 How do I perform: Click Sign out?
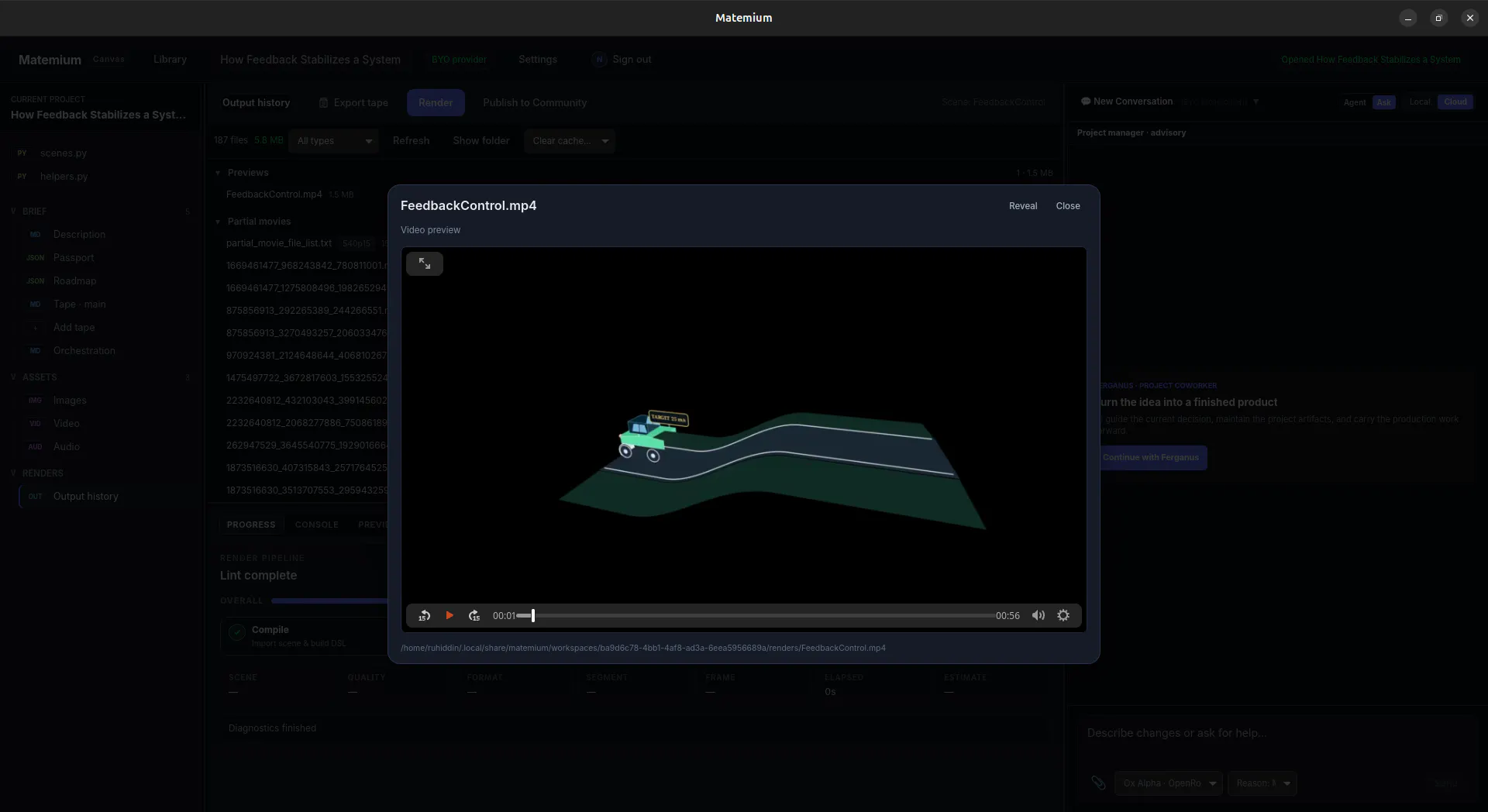(632, 60)
